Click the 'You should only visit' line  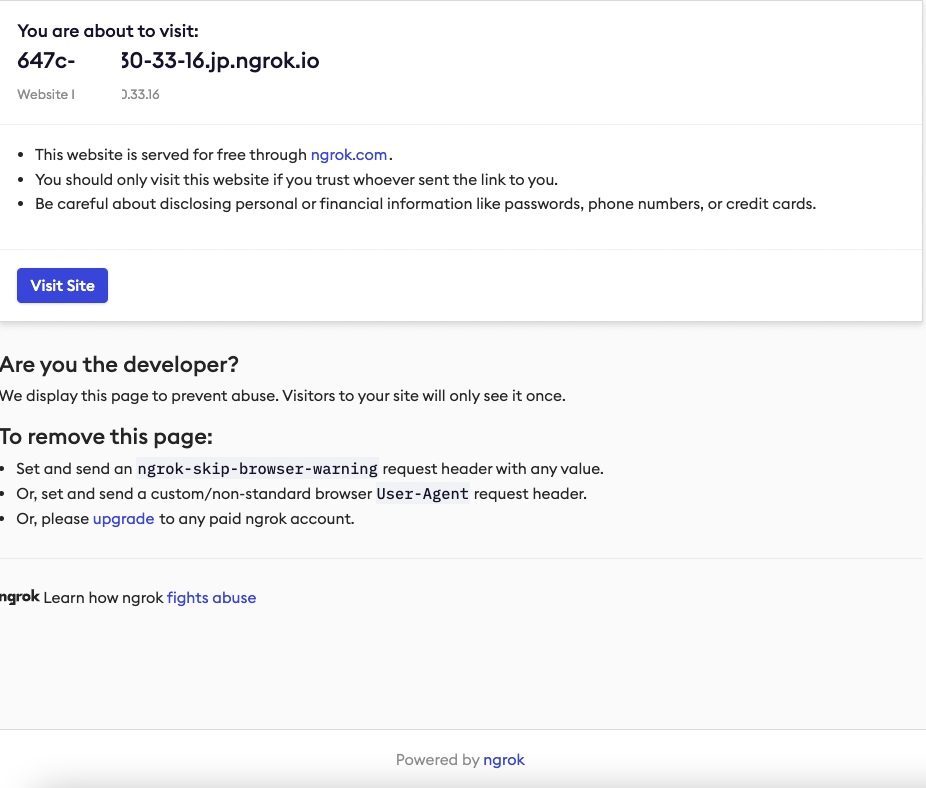point(296,180)
